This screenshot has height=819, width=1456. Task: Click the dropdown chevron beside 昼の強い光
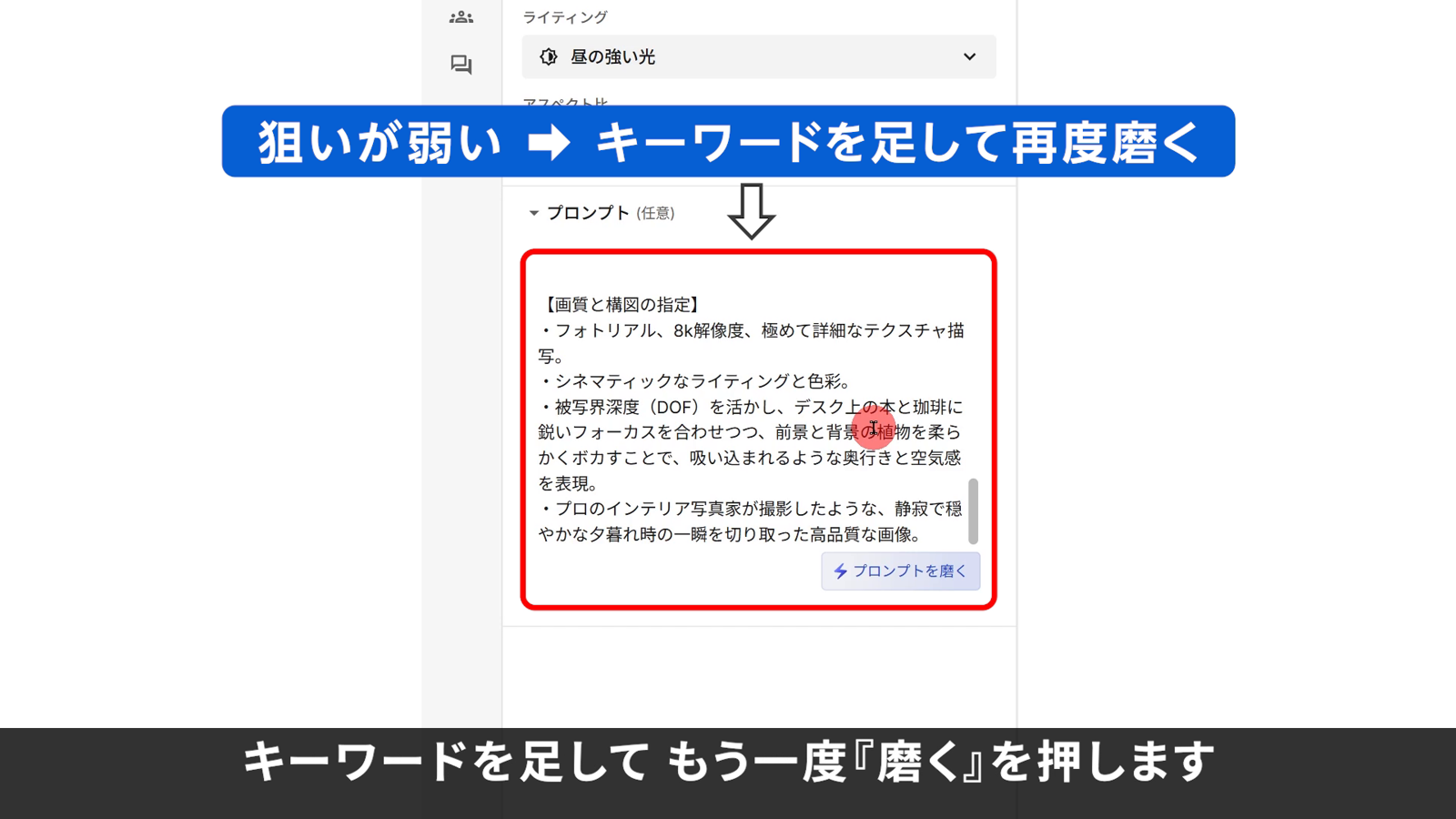tap(969, 56)
